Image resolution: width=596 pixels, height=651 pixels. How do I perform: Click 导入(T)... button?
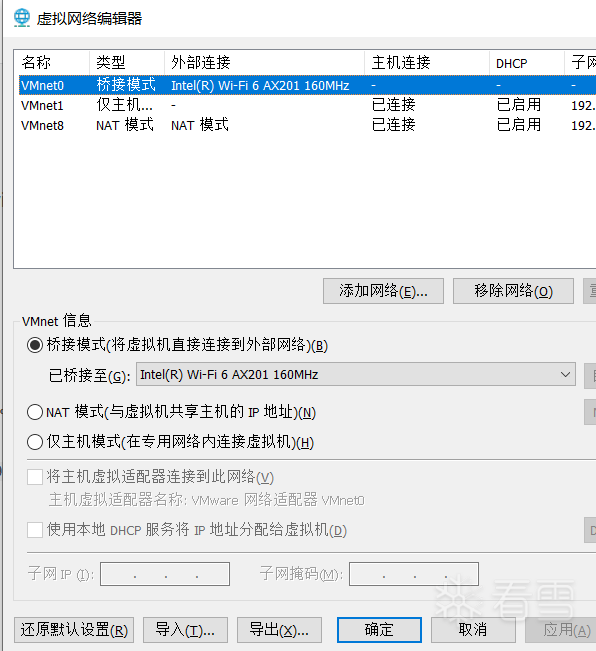tap(185, 630)
